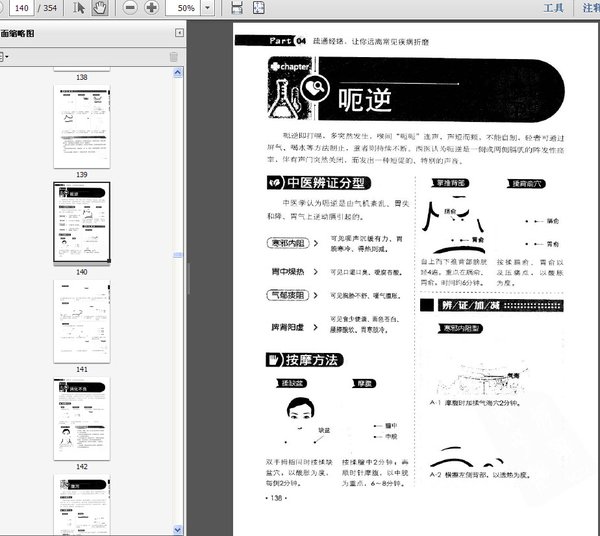The image size is (600, 536).
Task: Open the 注释 comments pane
Action: click(591, 8)
